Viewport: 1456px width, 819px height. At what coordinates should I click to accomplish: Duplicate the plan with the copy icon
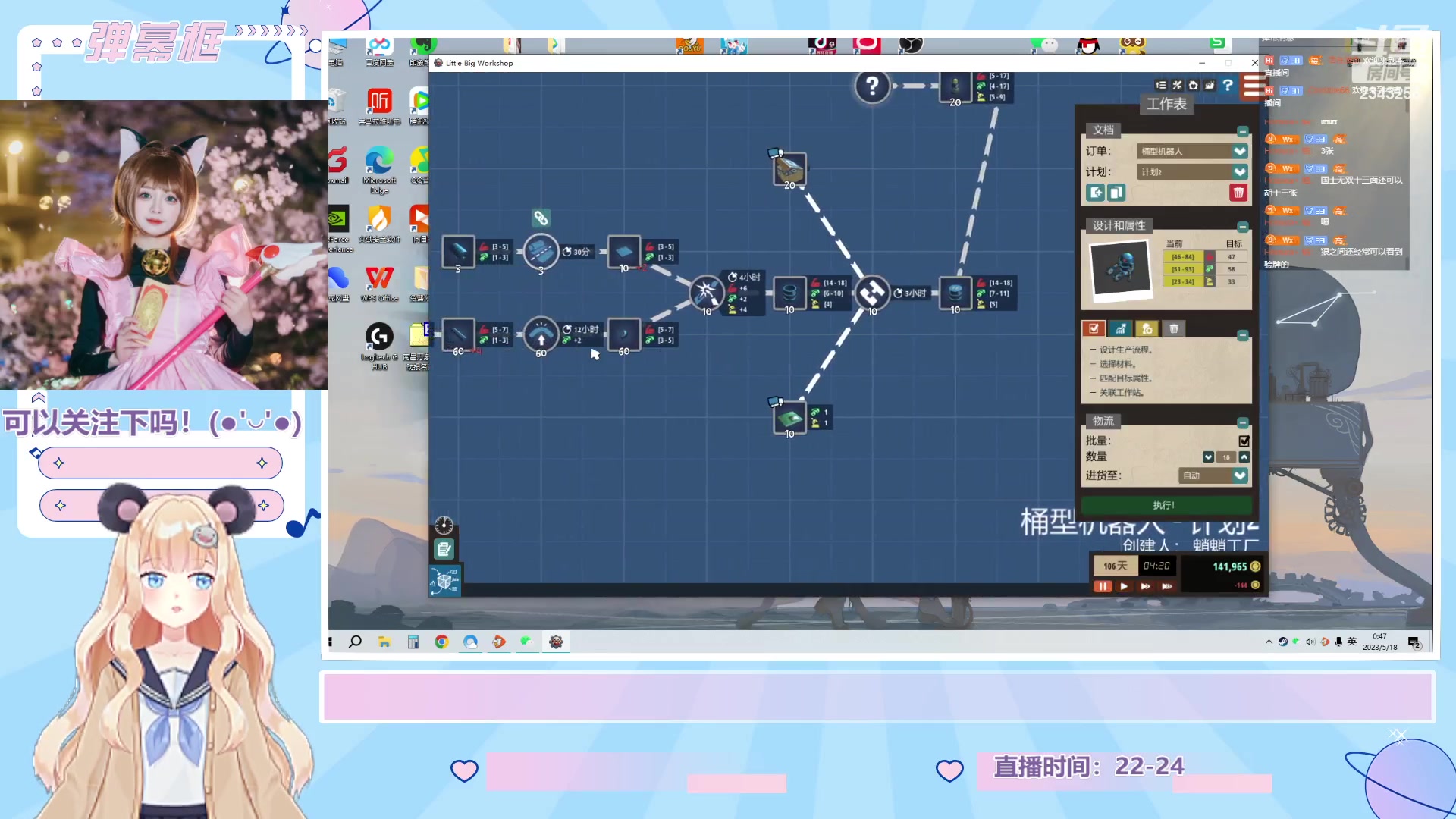coord(1116,193)
